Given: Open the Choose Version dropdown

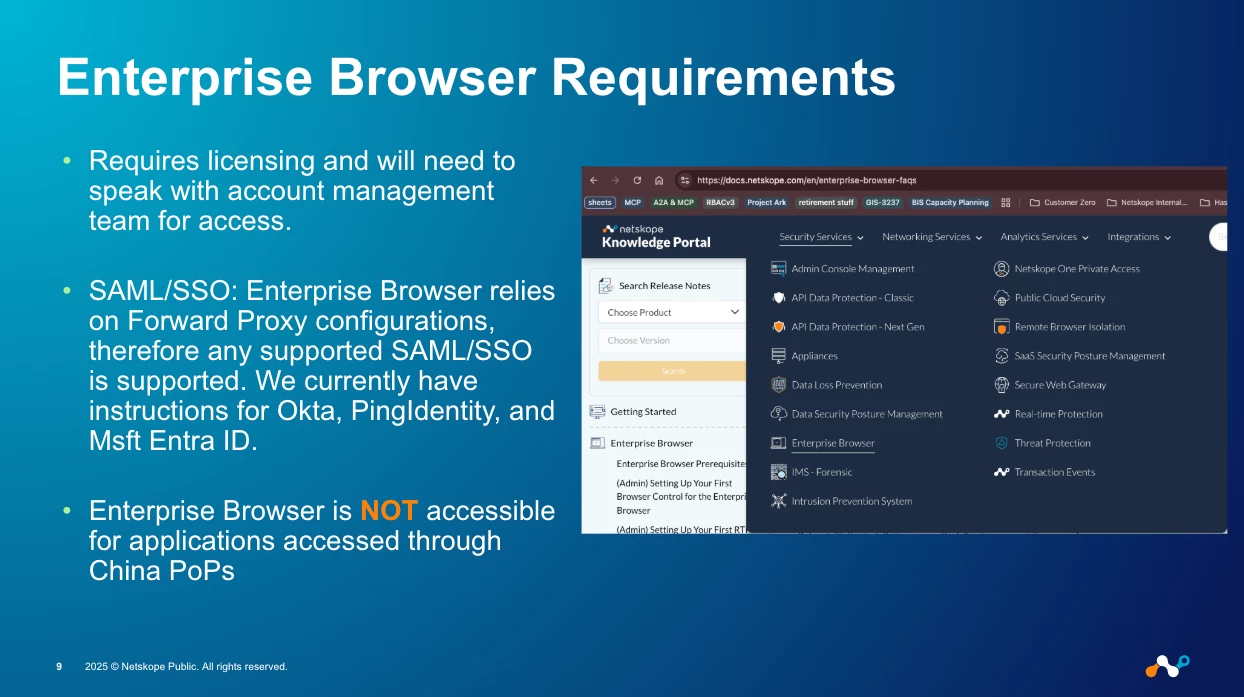Looking at the screenshot, I should pyautogui.click(x=672, y=341).
